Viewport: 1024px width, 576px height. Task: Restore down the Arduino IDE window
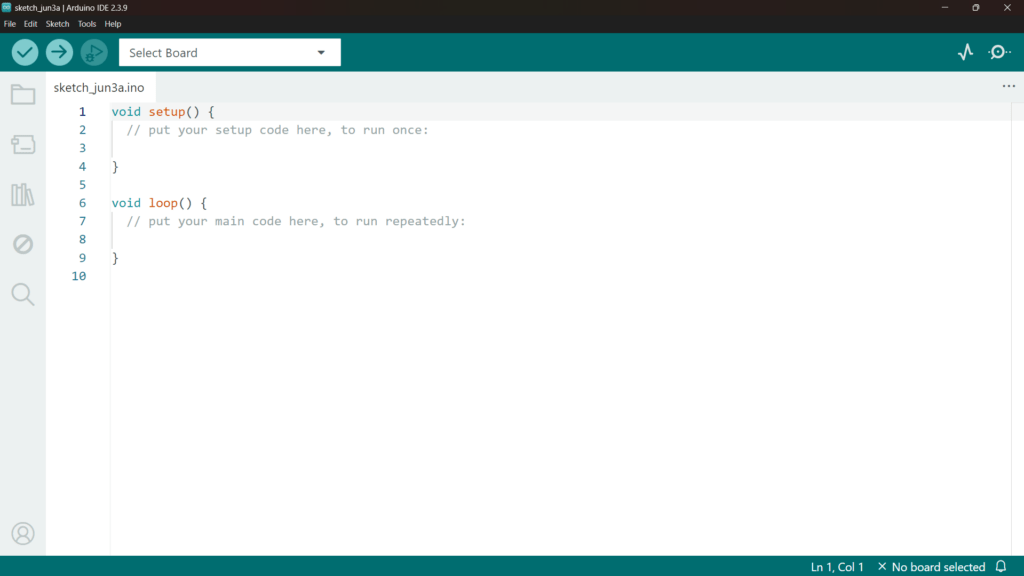tap(976, 7)
